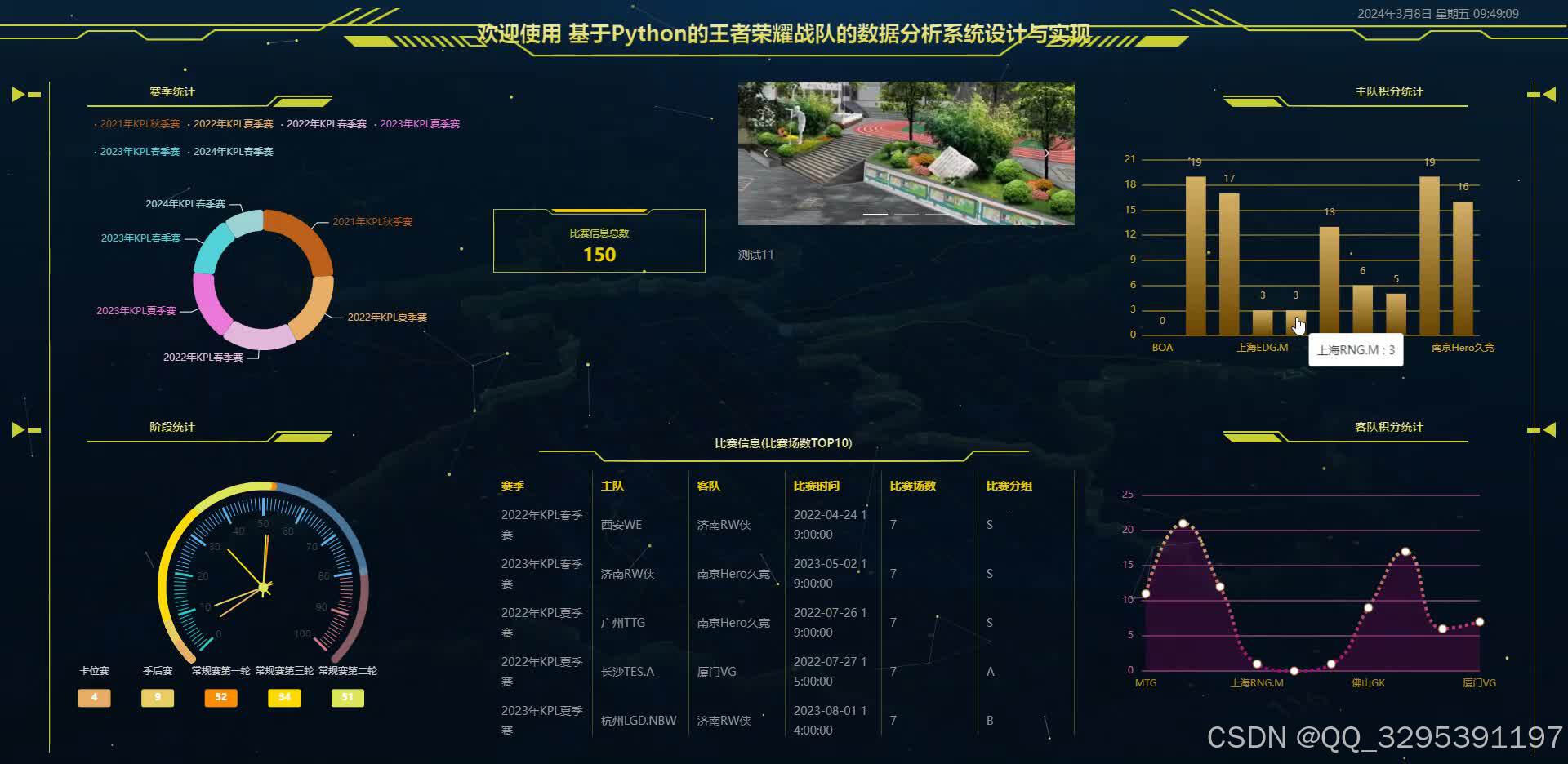The height and width of the screenshot is (764, 1568).
Task: Click the 上海RNG.M : 3 tooltip
Action: point(1356,350)
